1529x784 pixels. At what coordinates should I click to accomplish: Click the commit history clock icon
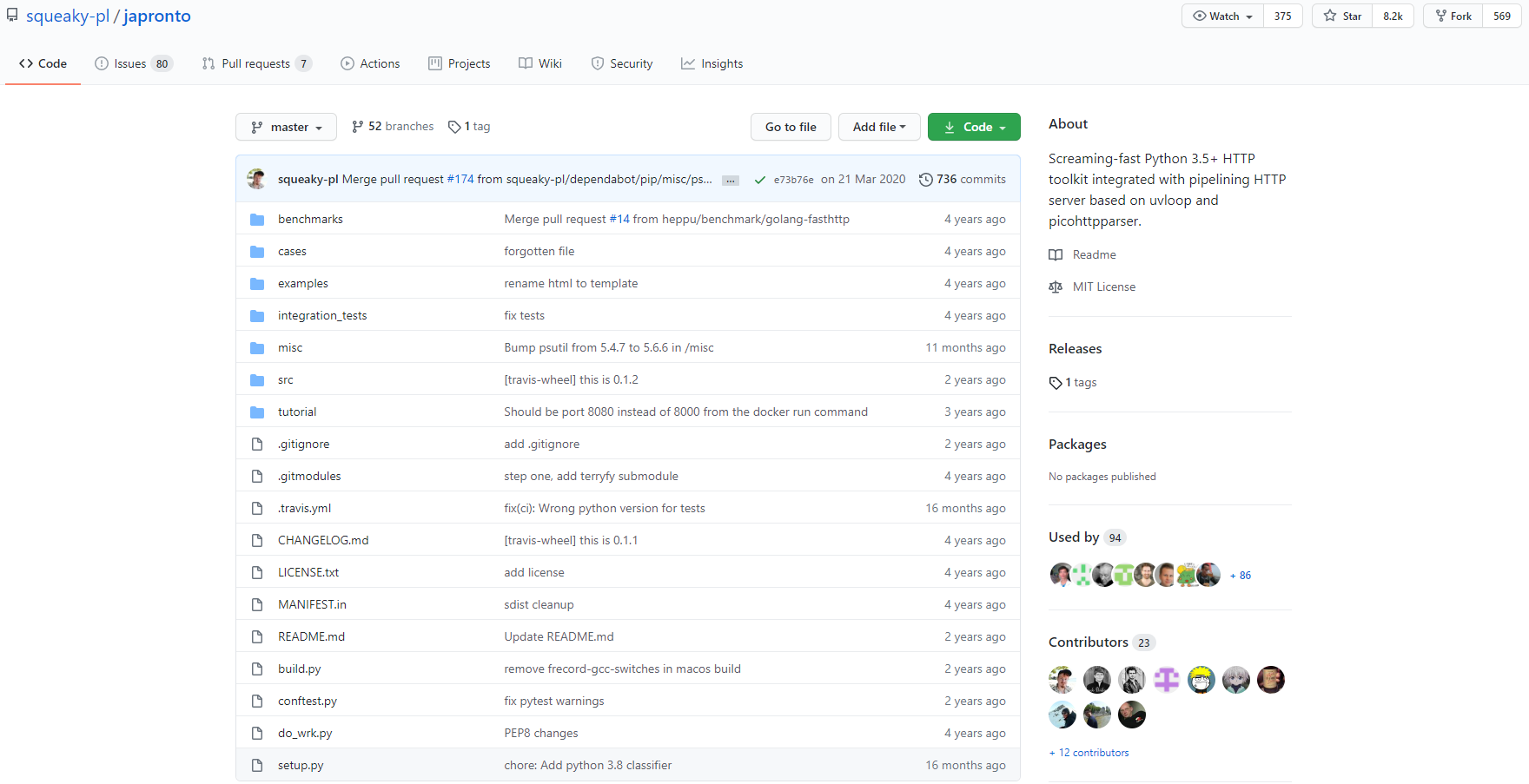925,179
